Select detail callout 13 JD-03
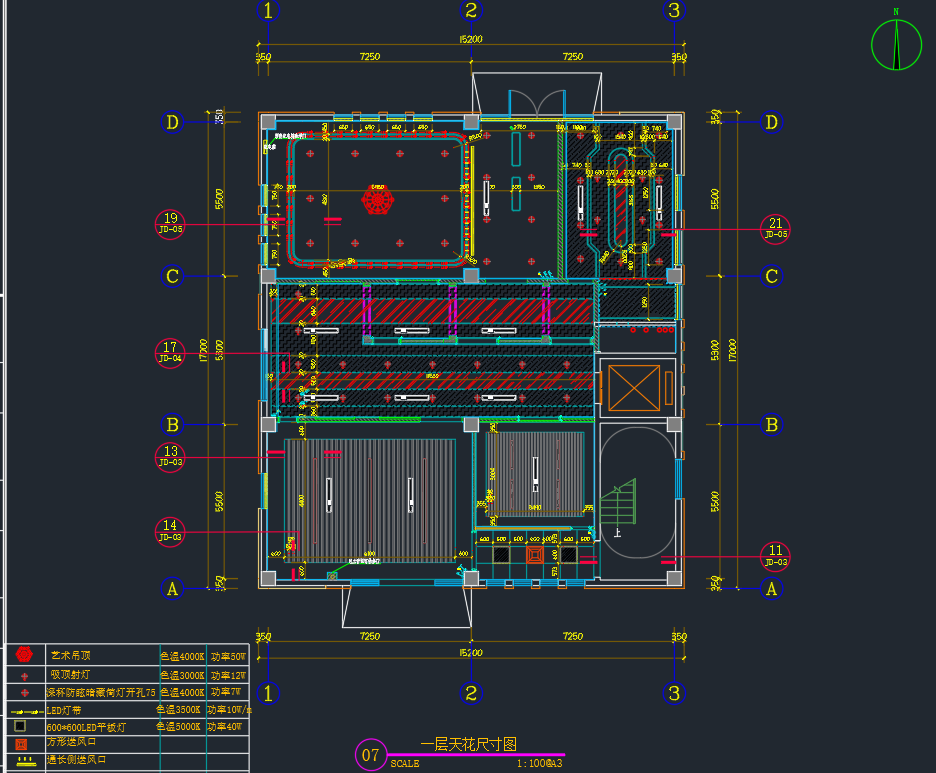The width and height of the screenshot is (936, 773). [x=170, y=457]
